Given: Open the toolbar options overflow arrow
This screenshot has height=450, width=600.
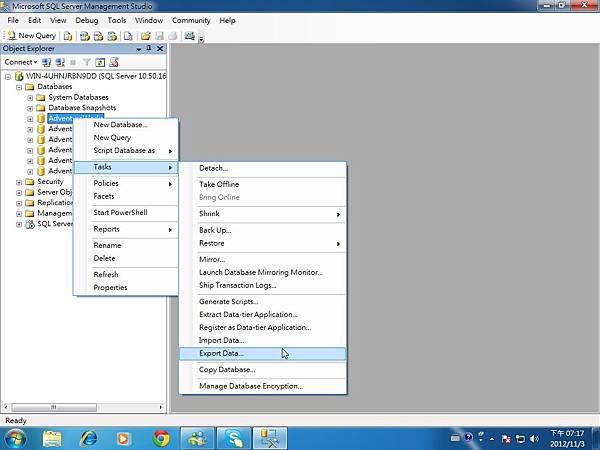Looking at the screenshot, I should point(201,38).
